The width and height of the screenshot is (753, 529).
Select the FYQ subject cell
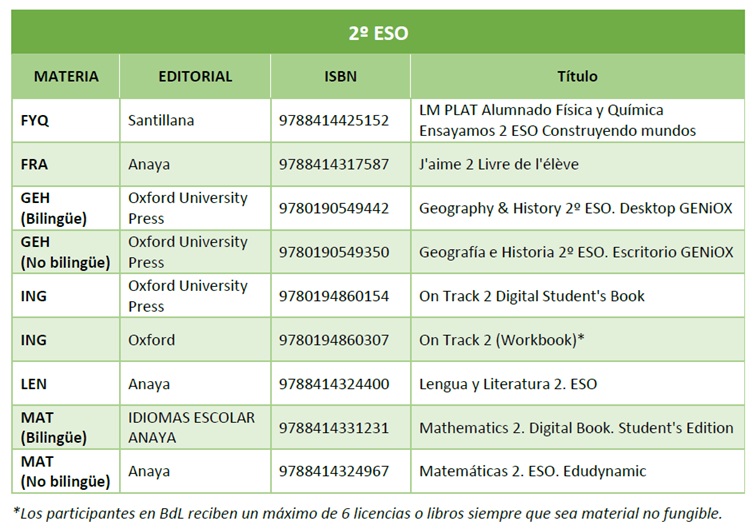(x=66, y=120)
